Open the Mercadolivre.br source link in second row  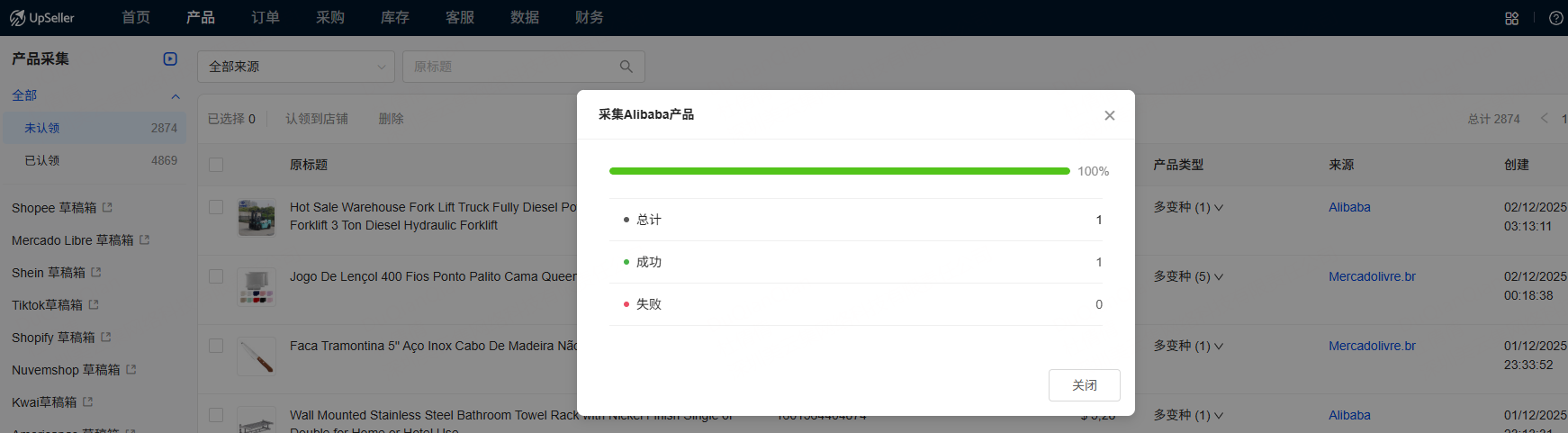(1372, 276)
